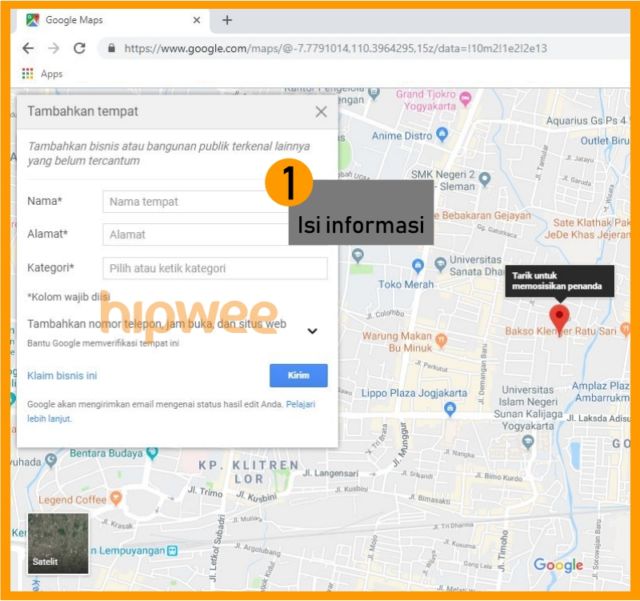Image resolution: width=640 pixels, height=601 pixels.
Task: Click the browser back arrow
Action: tap(28, 48)
